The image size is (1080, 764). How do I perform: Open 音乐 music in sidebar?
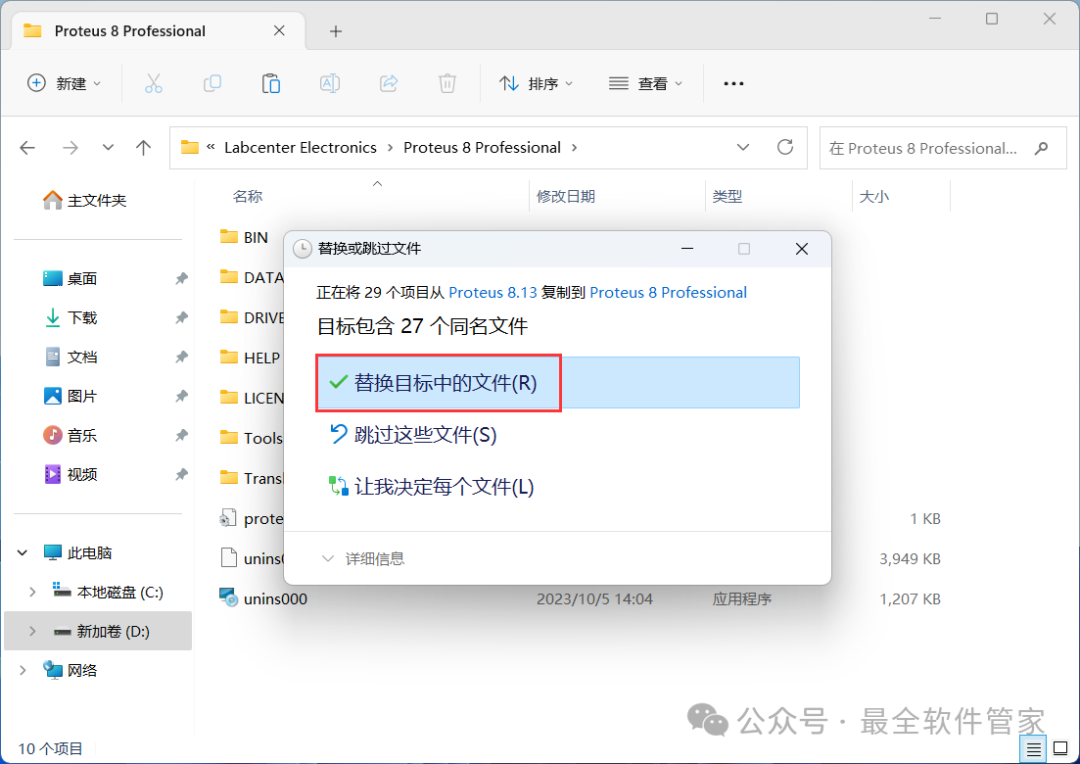click(70, 435)
